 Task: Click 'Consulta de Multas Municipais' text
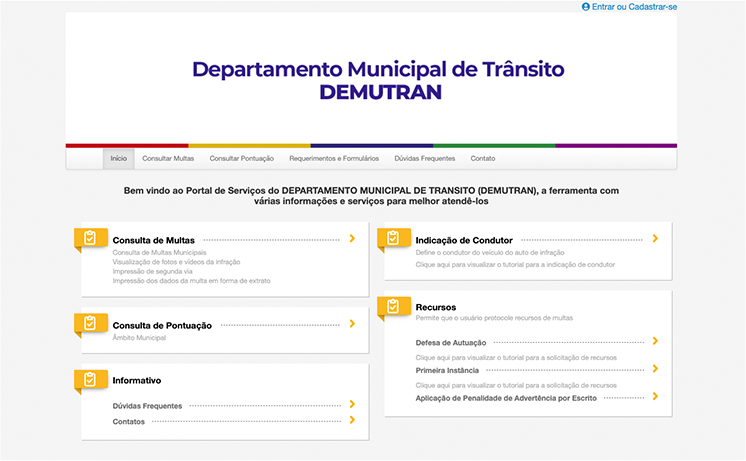pos(159,252)
